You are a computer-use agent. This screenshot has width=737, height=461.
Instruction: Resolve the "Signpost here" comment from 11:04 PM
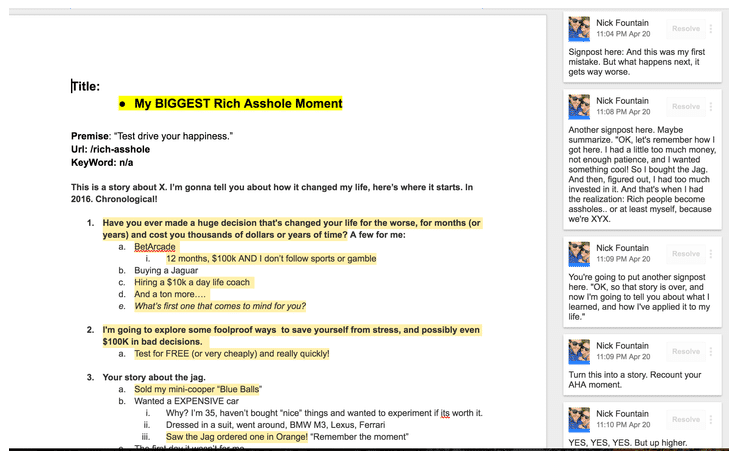point(686,29)
